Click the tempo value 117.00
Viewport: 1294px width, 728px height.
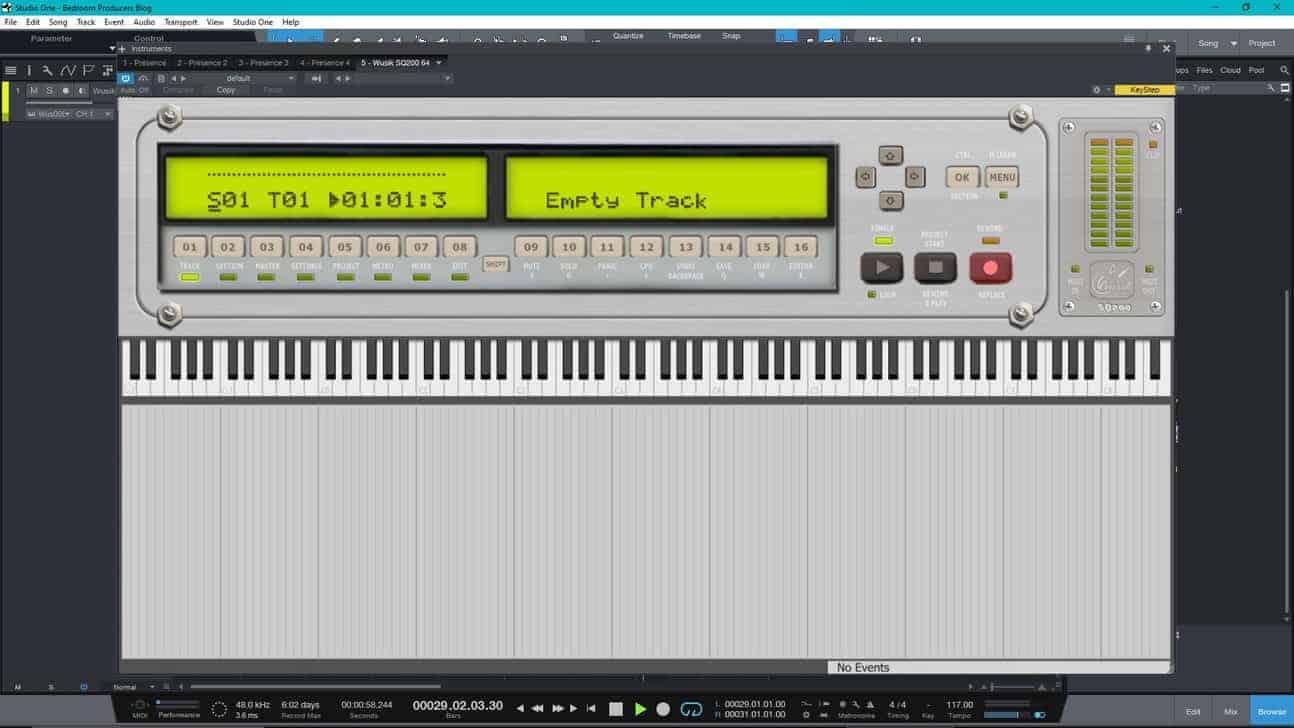[x=959, y=705]
